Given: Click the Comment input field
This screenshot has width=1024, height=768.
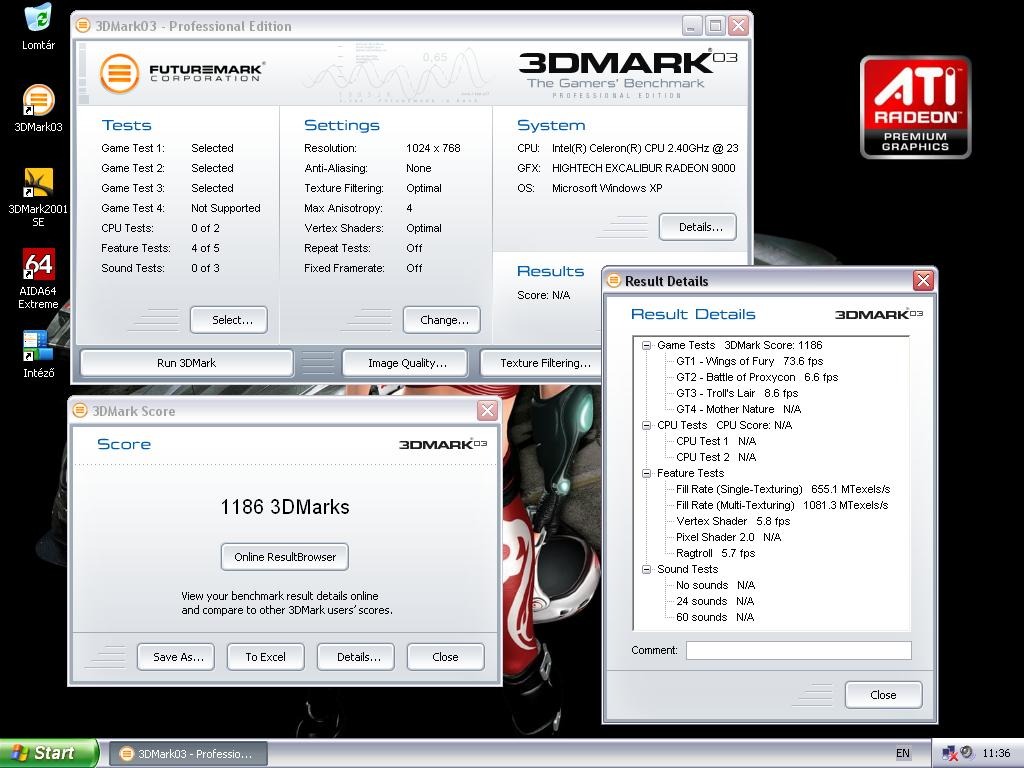Looking at the screenshot, I should pos(799,650).
